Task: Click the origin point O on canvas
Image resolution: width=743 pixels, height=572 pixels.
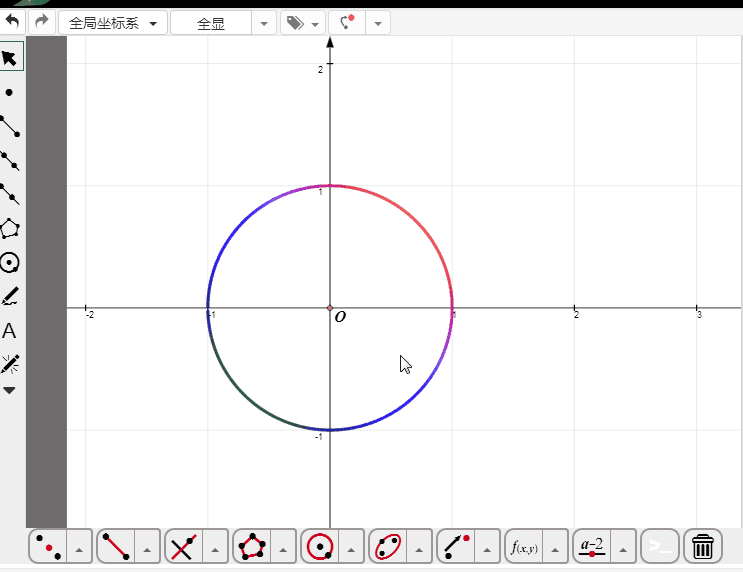Action: click(x=330, y=308)
